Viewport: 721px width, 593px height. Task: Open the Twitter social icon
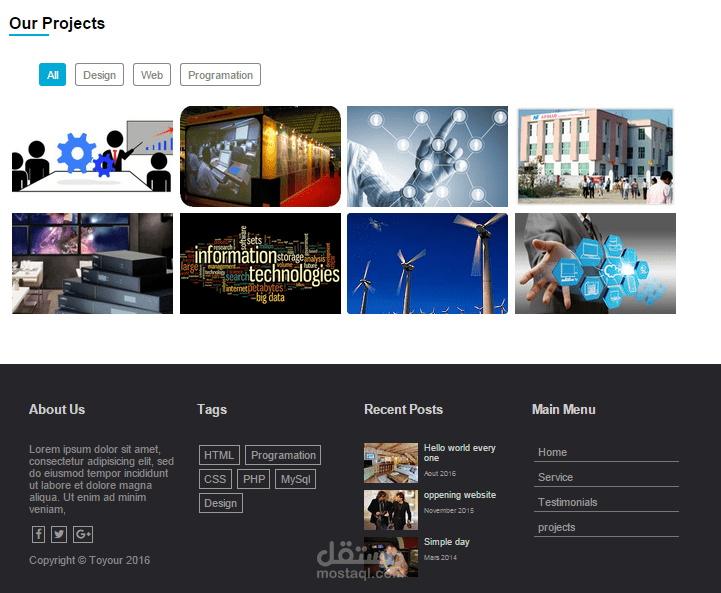coord(59,534)
